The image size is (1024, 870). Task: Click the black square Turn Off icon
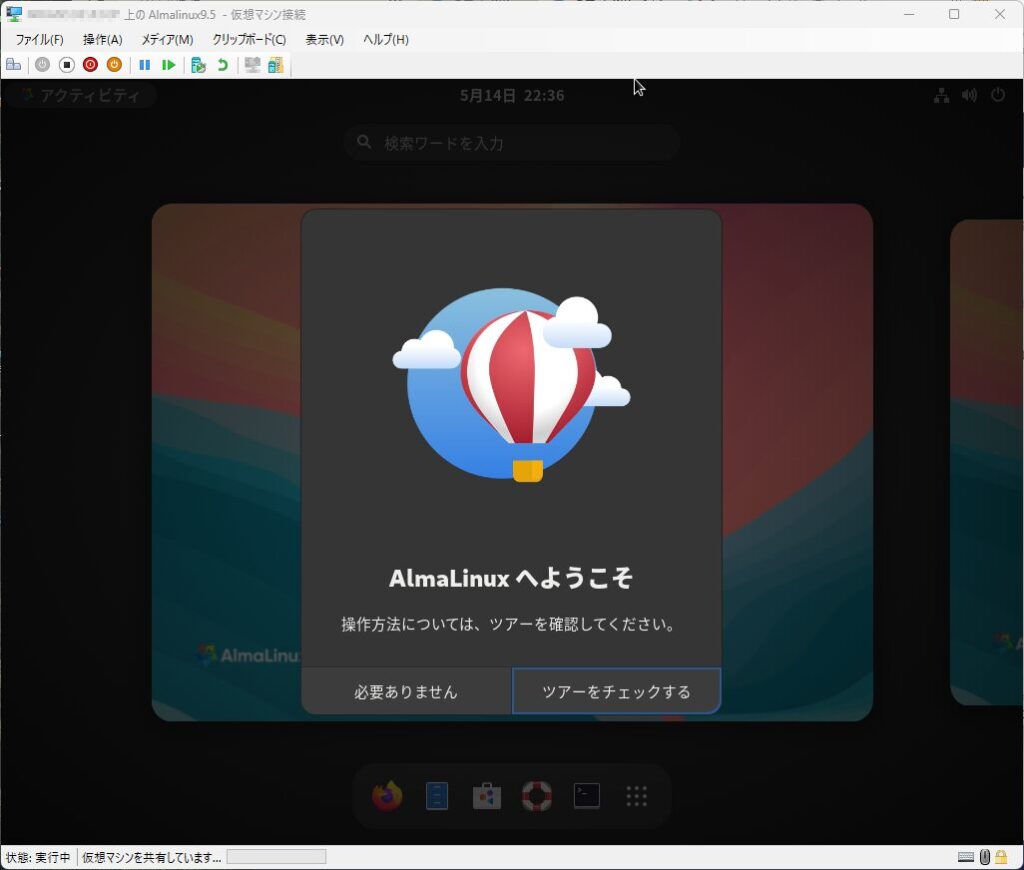pyautogui.click(x=66, y=65)
